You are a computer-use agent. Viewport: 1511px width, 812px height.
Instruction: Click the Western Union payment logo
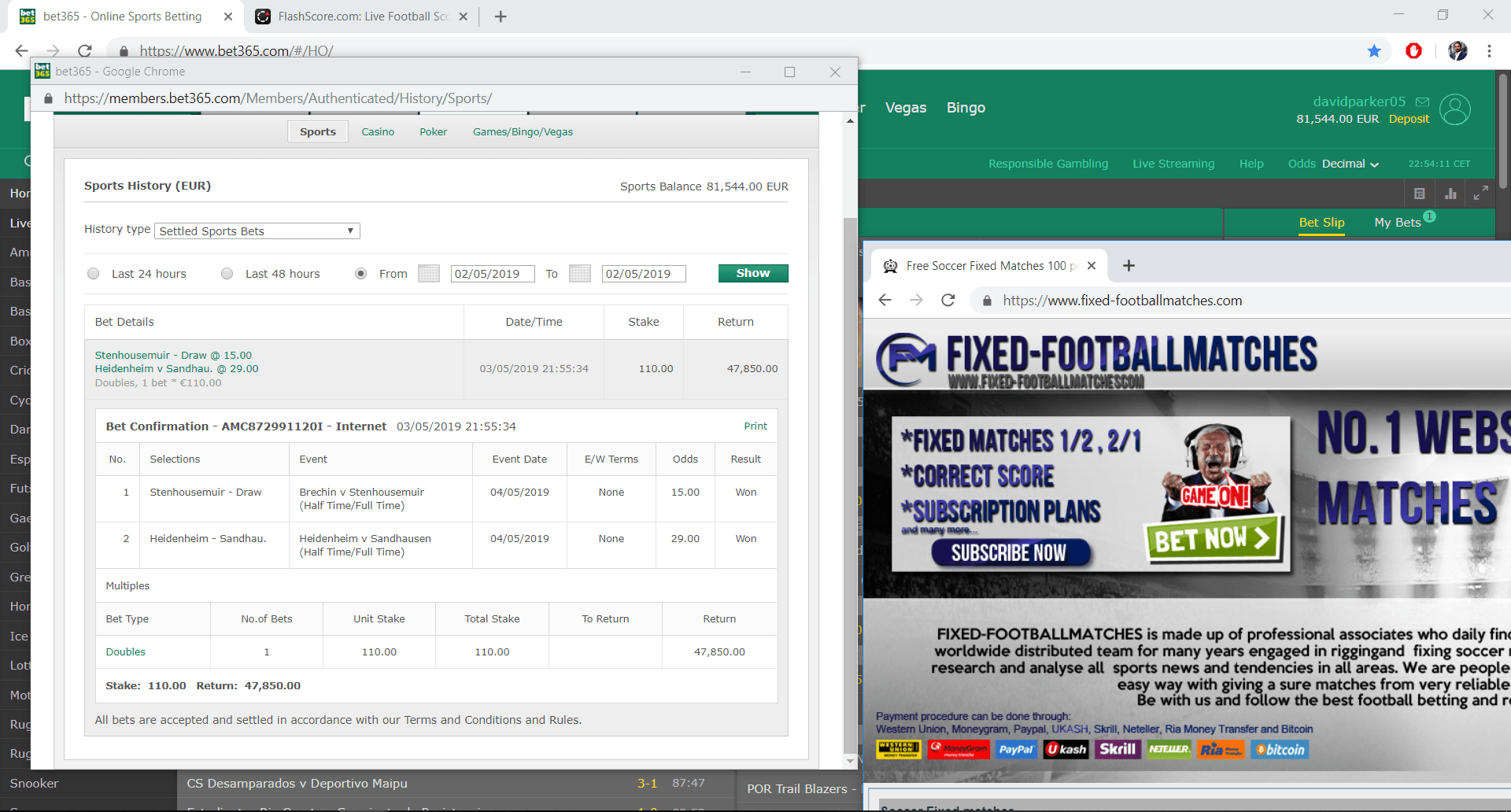pyautogui.click(x=899, y=749)
